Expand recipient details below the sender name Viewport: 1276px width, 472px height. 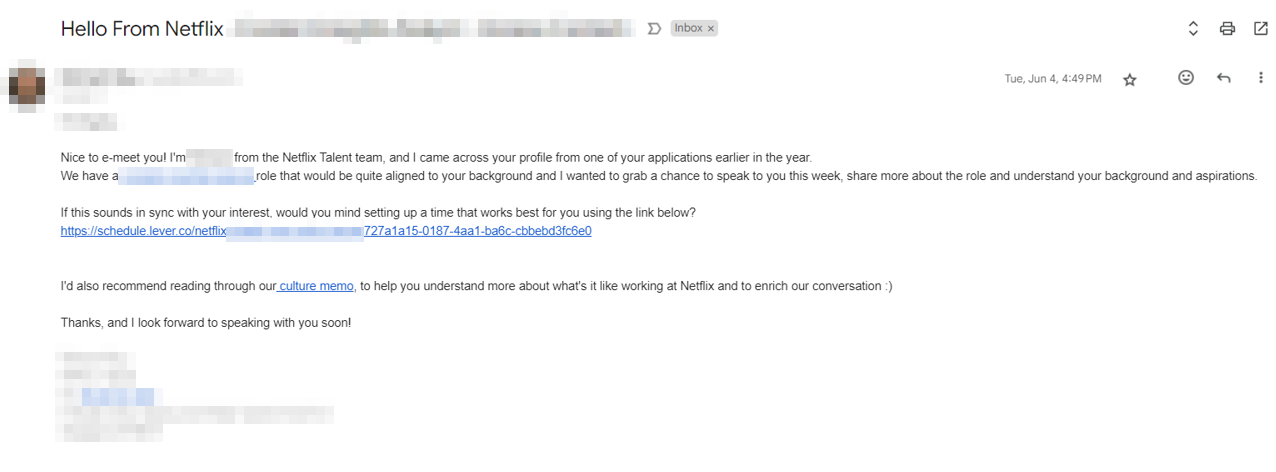click(84, 97)
